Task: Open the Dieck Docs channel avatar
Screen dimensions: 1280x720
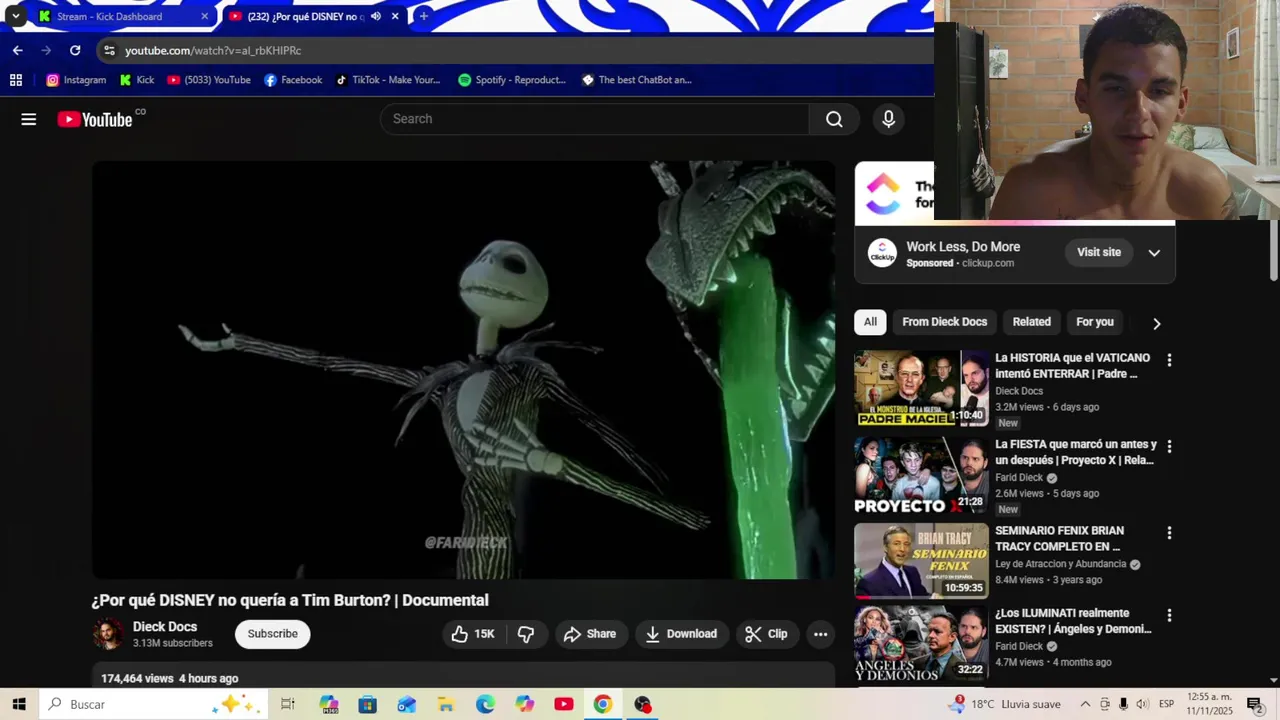Action: [x=108, y=634]
